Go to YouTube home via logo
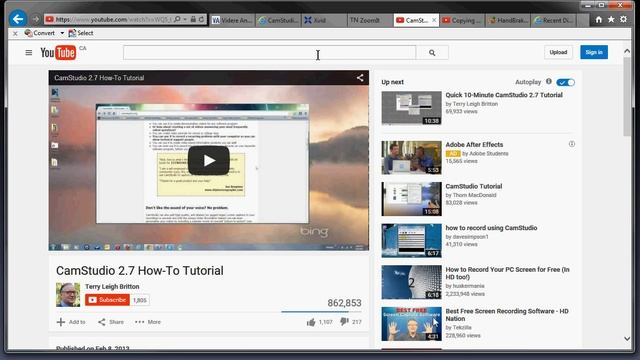 58,53
